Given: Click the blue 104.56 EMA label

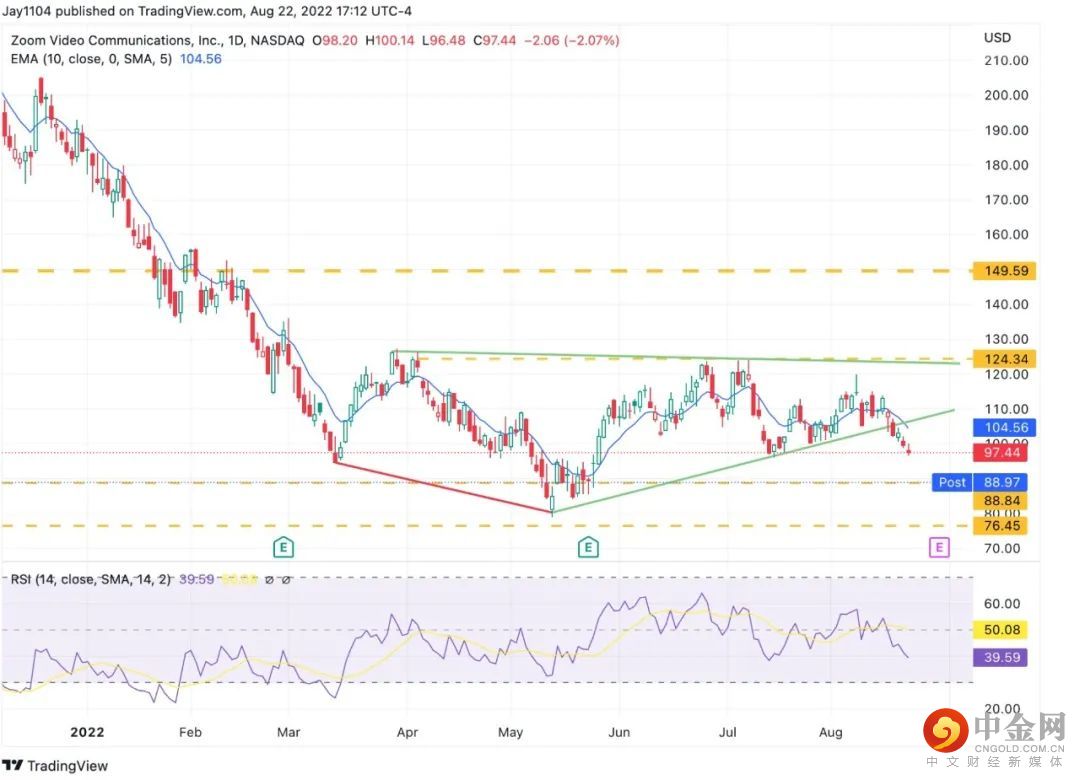Looking at the screenshot, I should coord(1005,428).
